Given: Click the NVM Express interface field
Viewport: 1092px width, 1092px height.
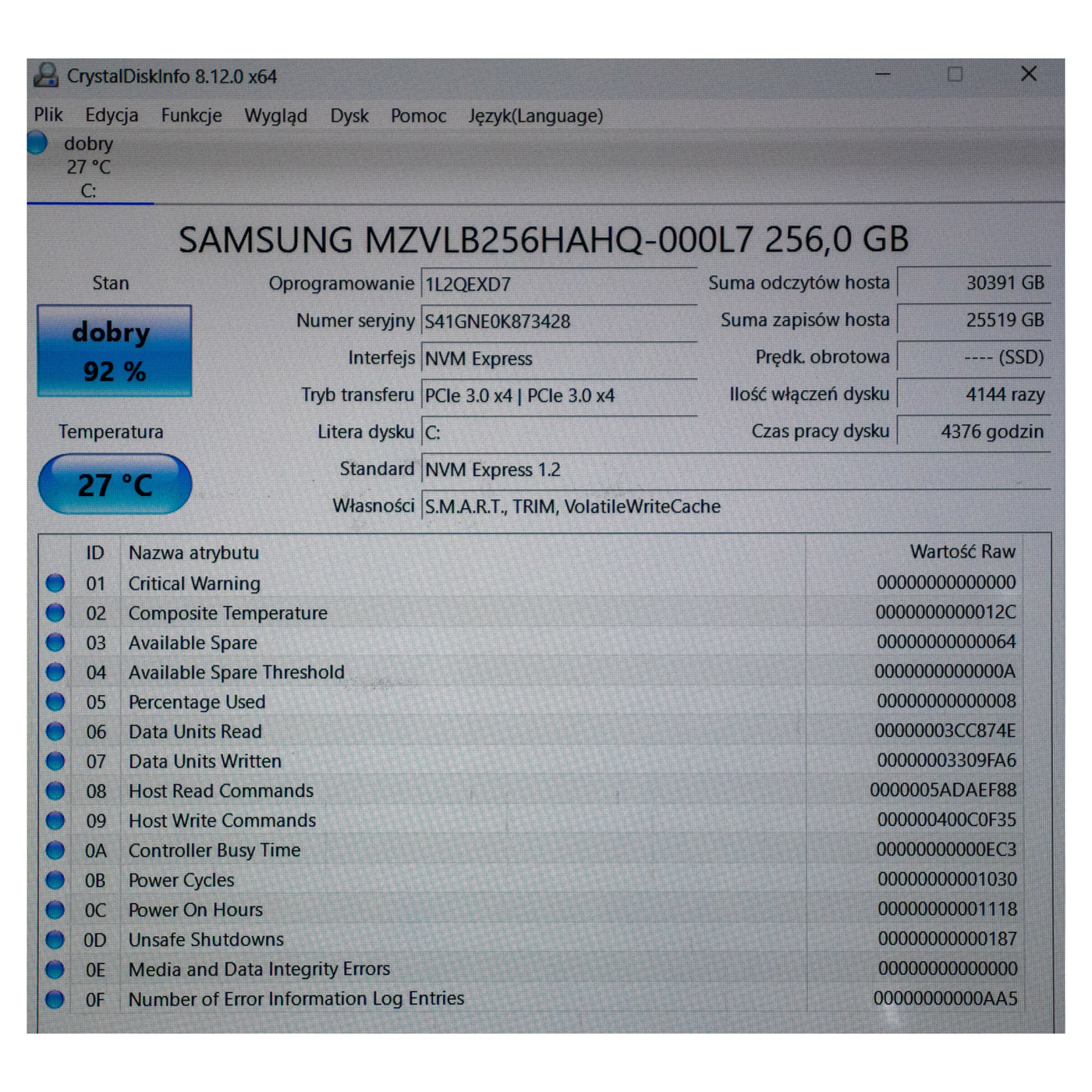Looking at the screenshot, I should 558,359.
